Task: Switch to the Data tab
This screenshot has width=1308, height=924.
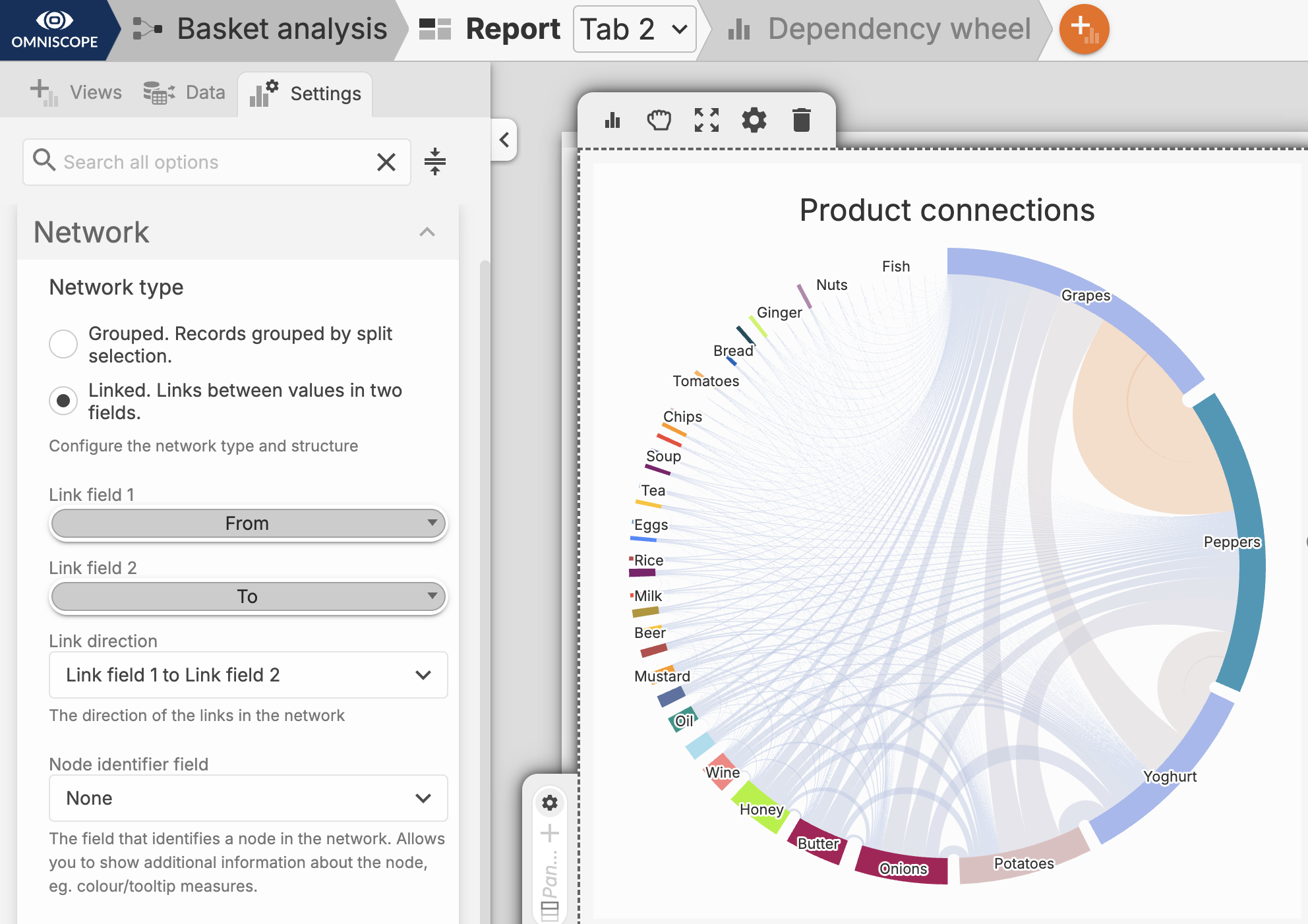Action: tap(185, 93)
